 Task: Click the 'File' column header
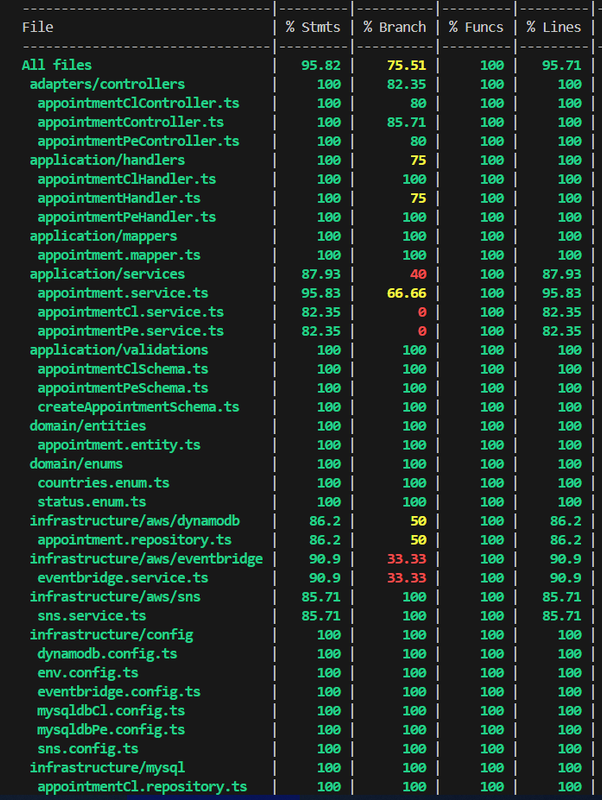(38, 27)
